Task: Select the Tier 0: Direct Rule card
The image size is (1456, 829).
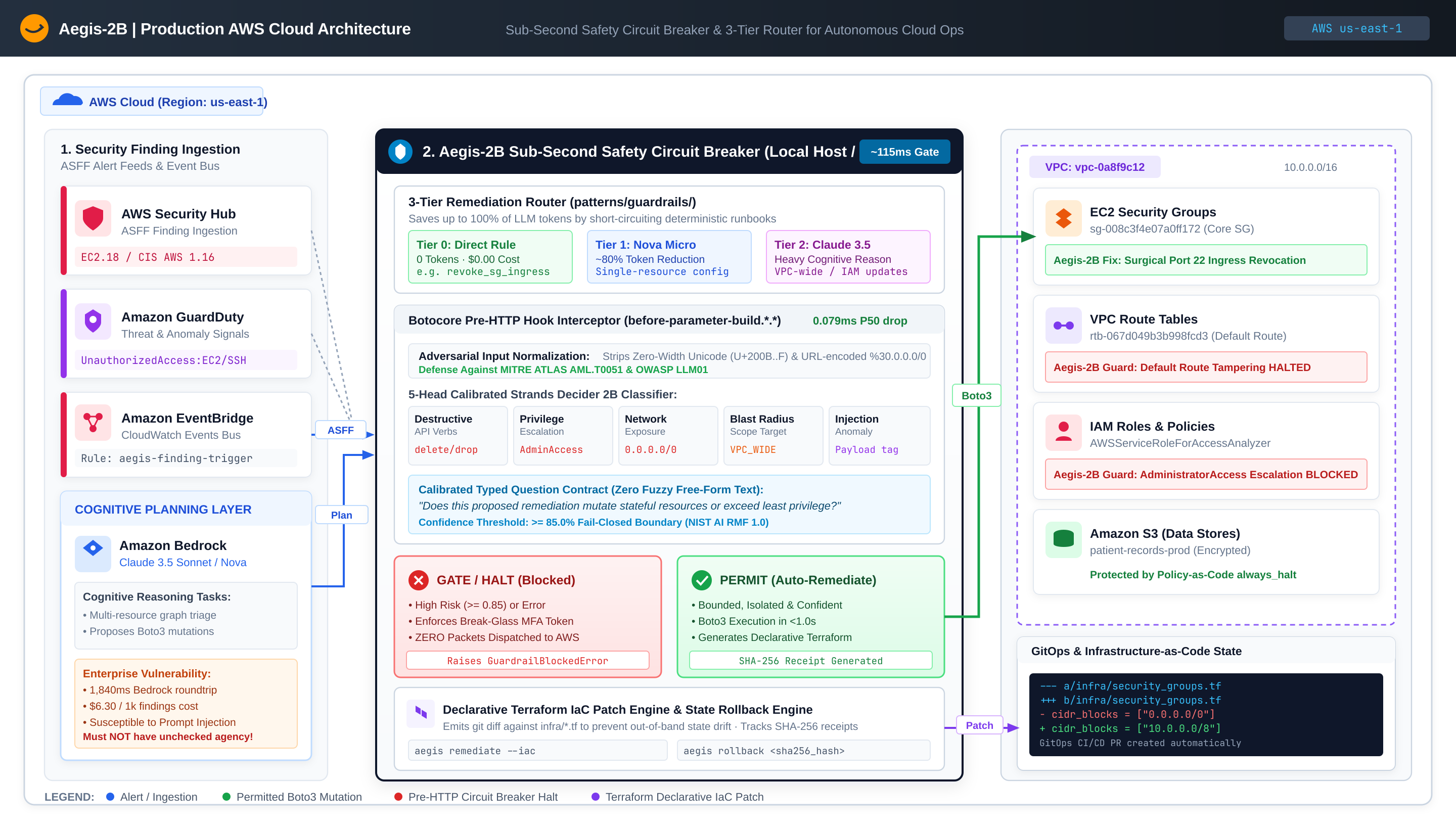Action: tap(490, 257)
